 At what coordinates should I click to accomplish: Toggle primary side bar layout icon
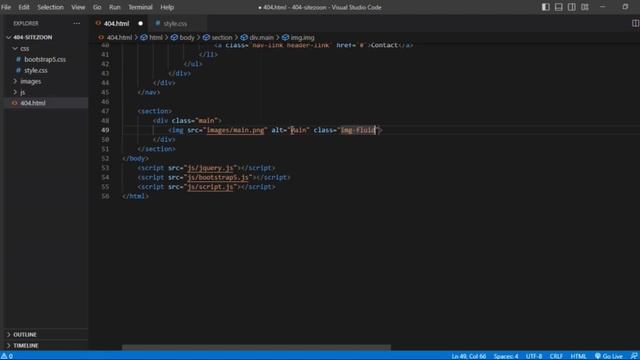click(545, 7)
